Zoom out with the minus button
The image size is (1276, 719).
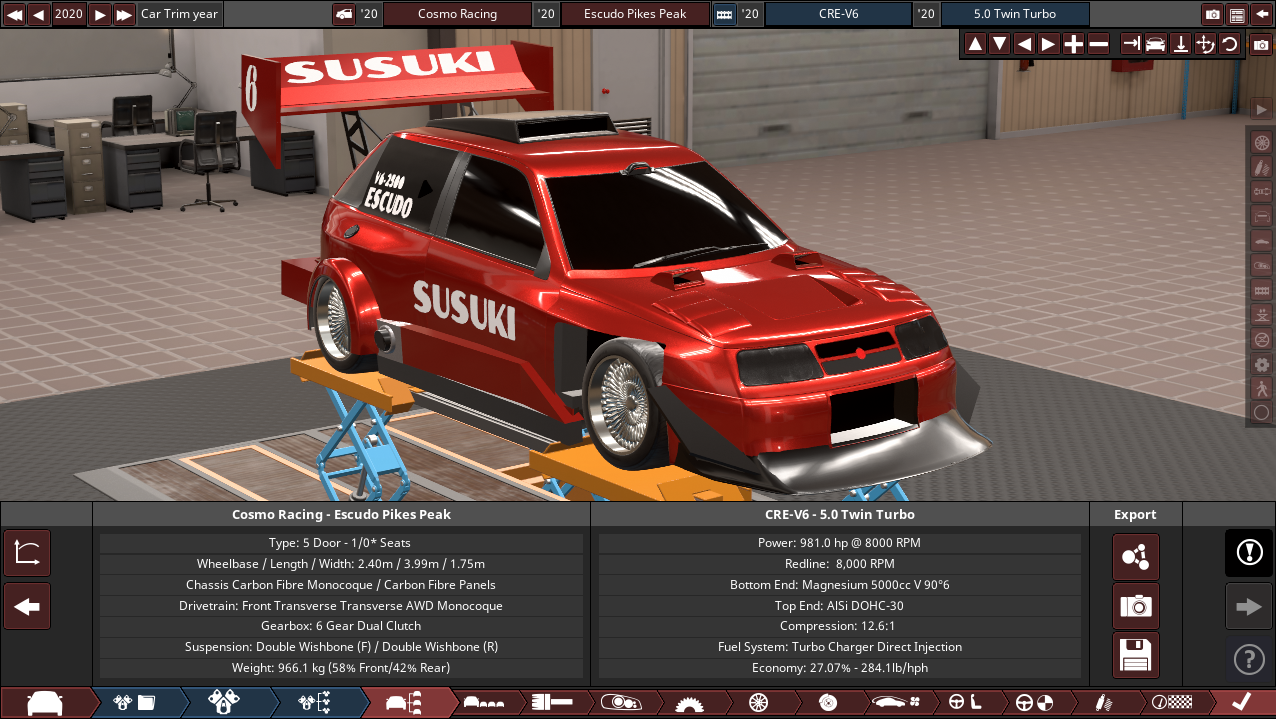(x=1098, y=44)
